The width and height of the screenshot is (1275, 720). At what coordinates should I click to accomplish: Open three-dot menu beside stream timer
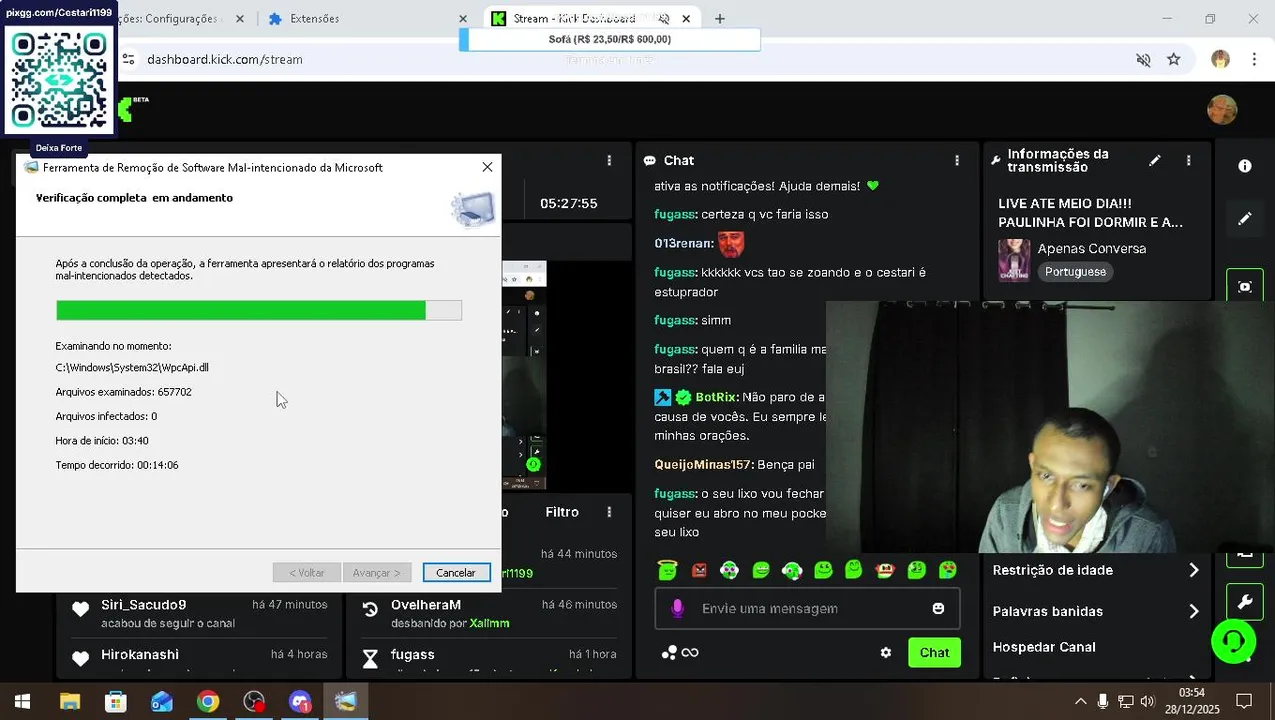[x=609, y=160]
